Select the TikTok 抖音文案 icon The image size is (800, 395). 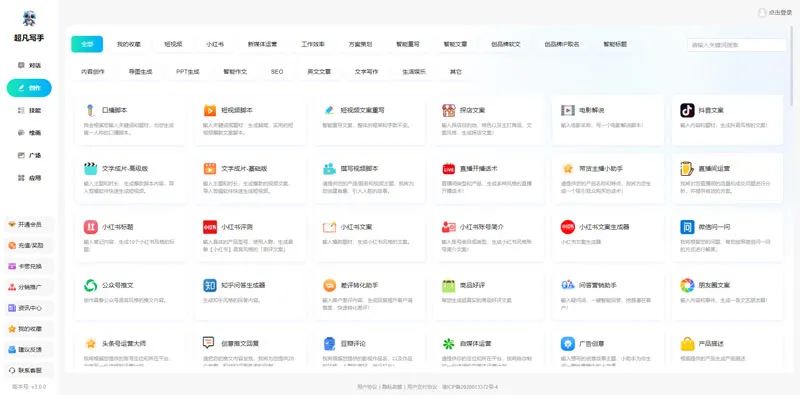pyautogui.click(x=687, y=110)
